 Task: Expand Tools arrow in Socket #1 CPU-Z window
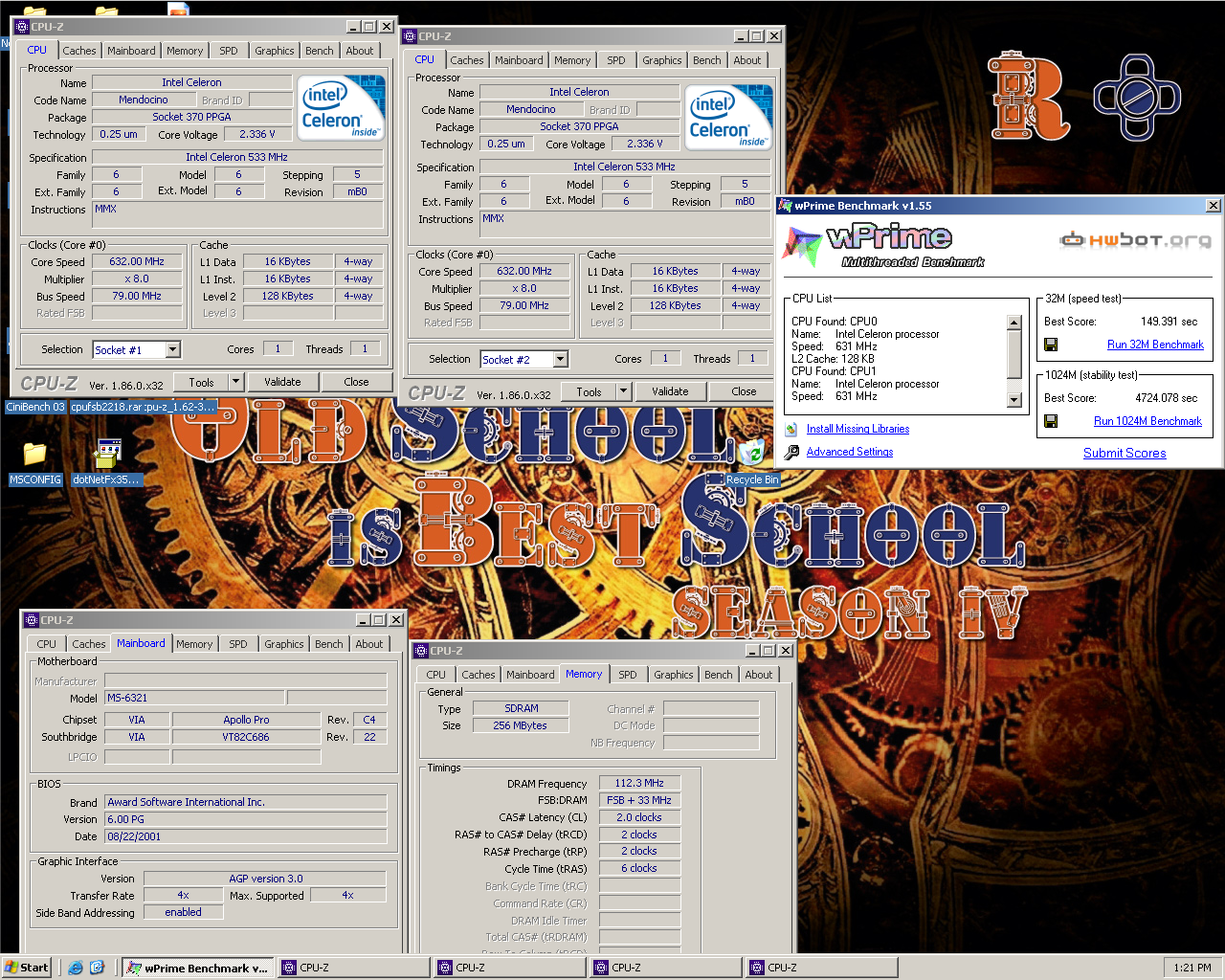click(235, 381)
